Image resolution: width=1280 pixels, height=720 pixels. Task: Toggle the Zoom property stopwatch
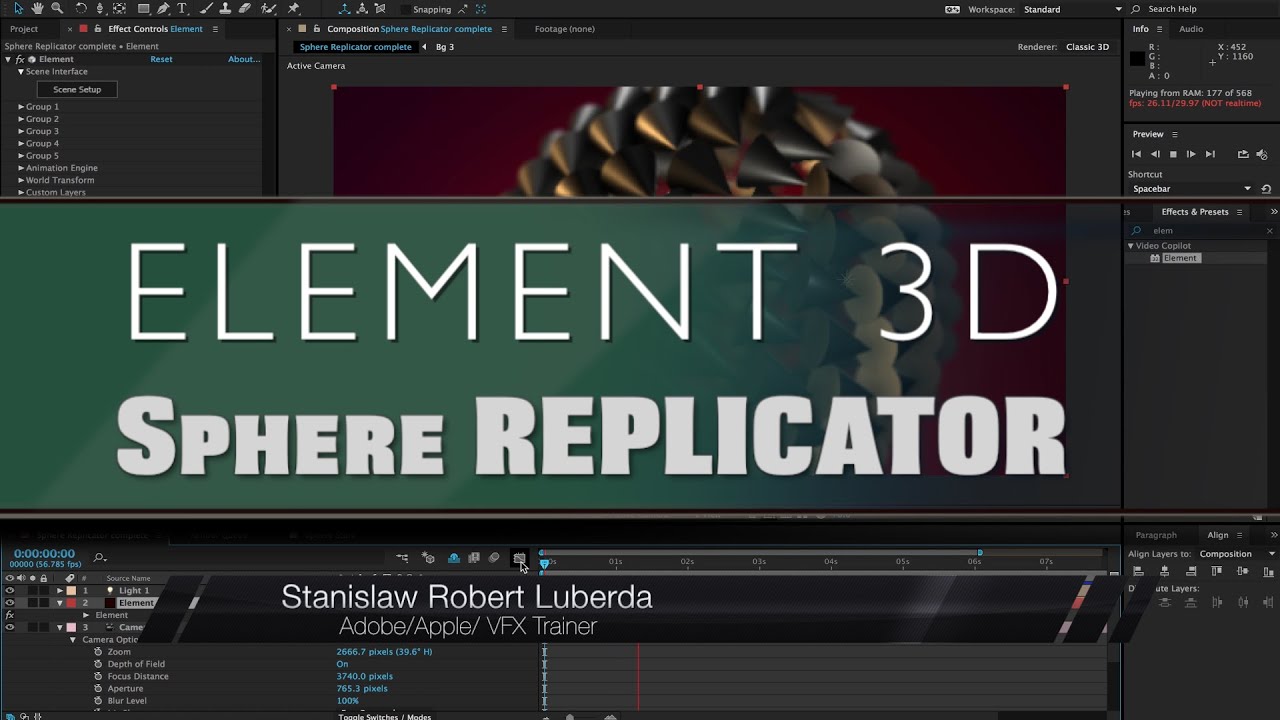click(x=98, y=652)
